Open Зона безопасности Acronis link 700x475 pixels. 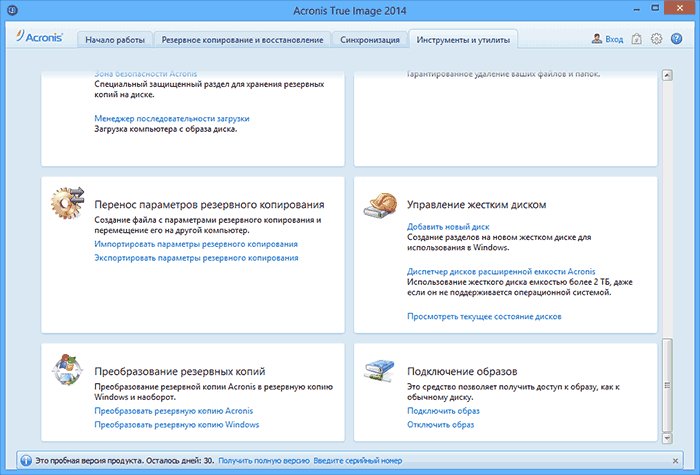[x=146, y=74]
